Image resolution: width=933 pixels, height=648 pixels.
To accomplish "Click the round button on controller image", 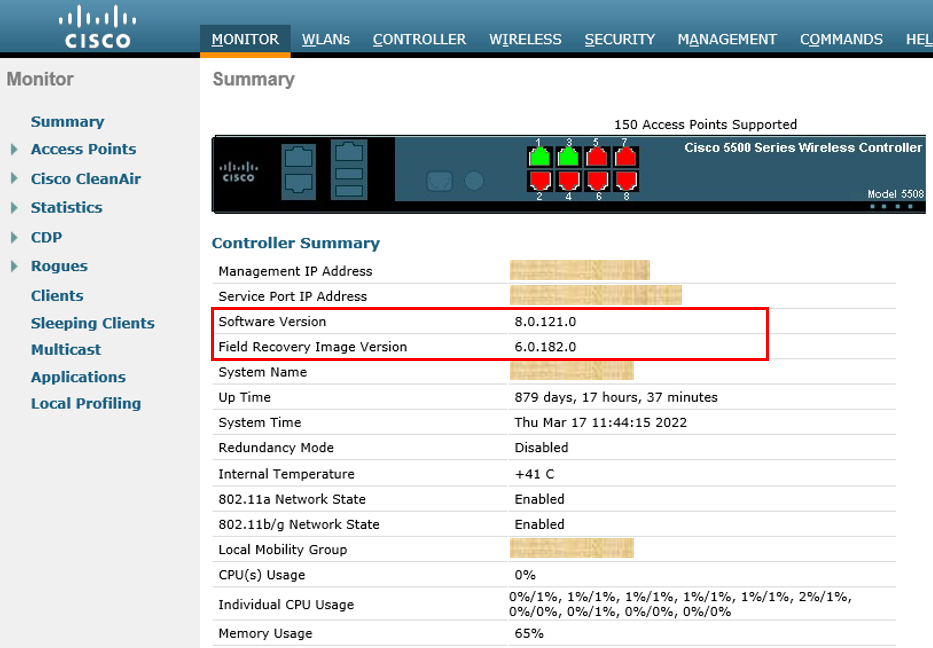I will pyautogui.click(x=474, y=180).
